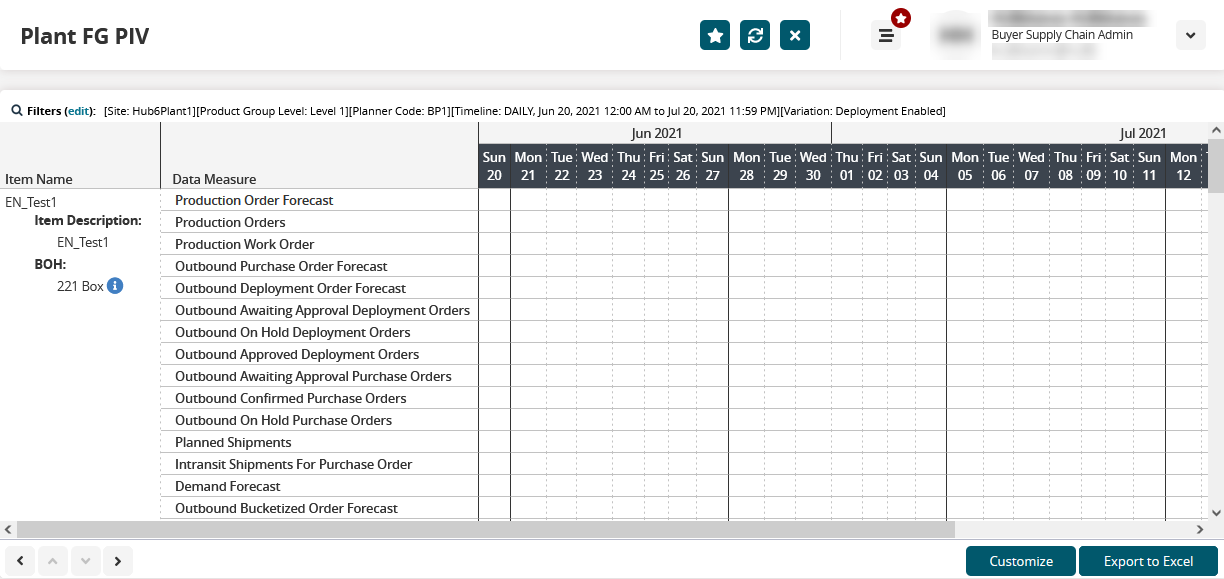Go to next page arrow
The image size is (1224, 579).
pos(118,561)
